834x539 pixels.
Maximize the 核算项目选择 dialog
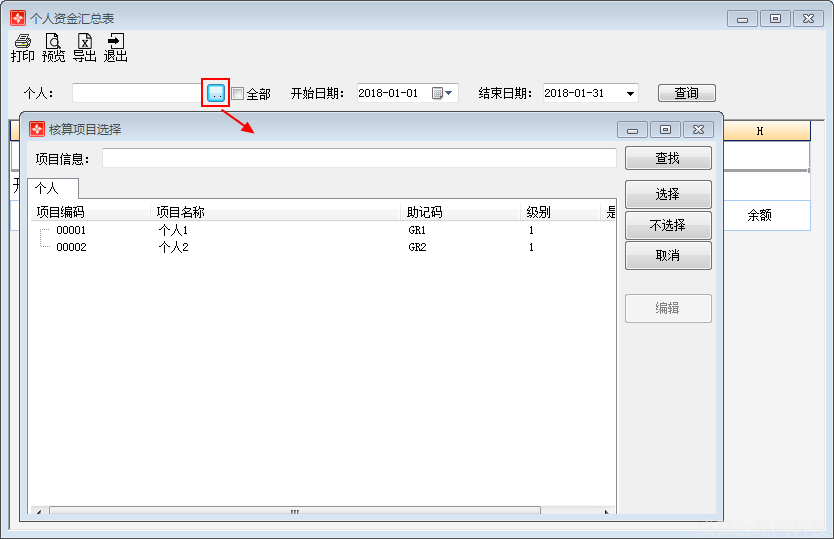[x=665, y=129]
